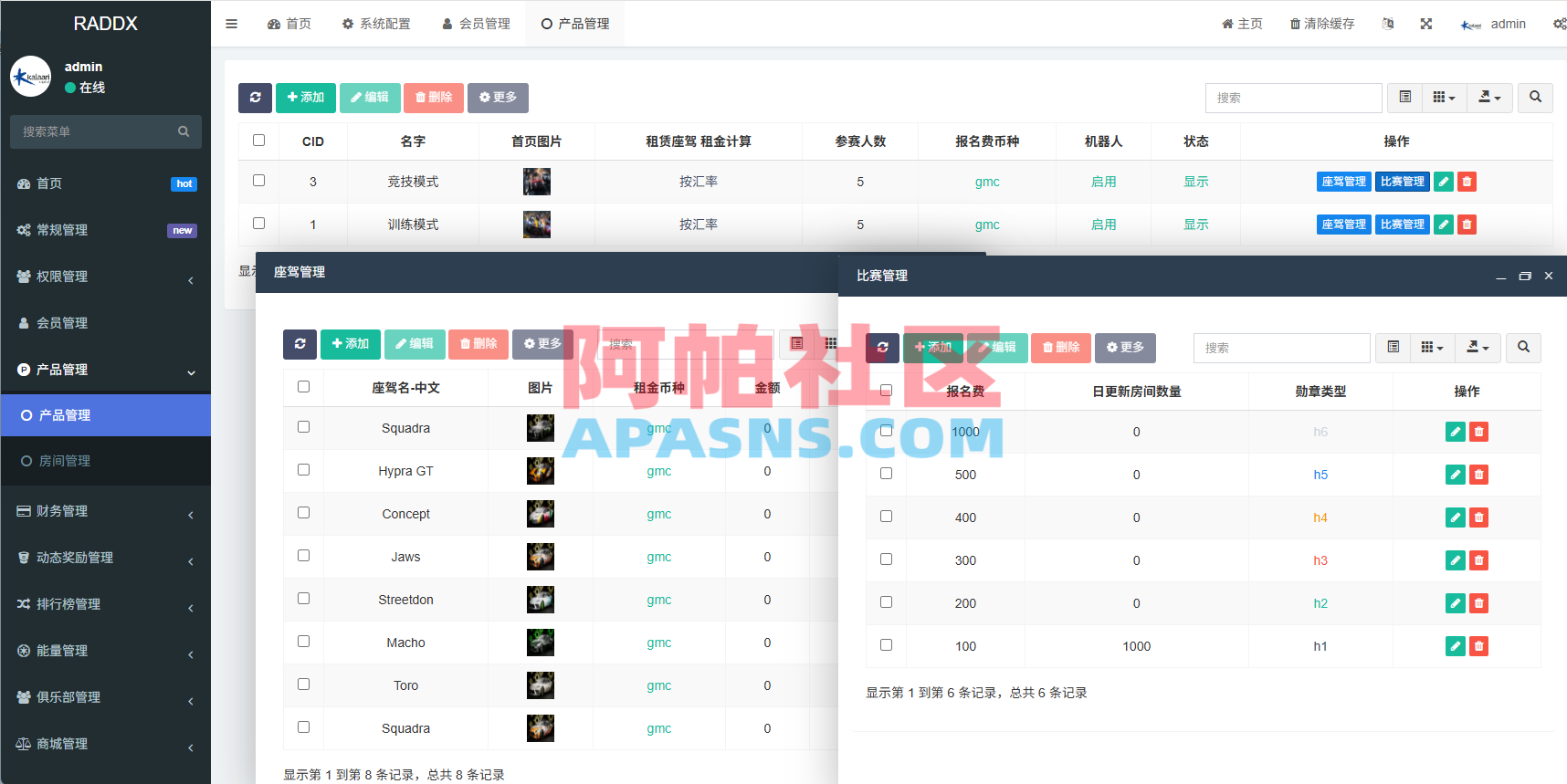Image resolution: width=1567 pixels, height=784 pixels.
Task: Toggle card view in 比赛管理 toolbar
Action: [x=1393, y=348]
